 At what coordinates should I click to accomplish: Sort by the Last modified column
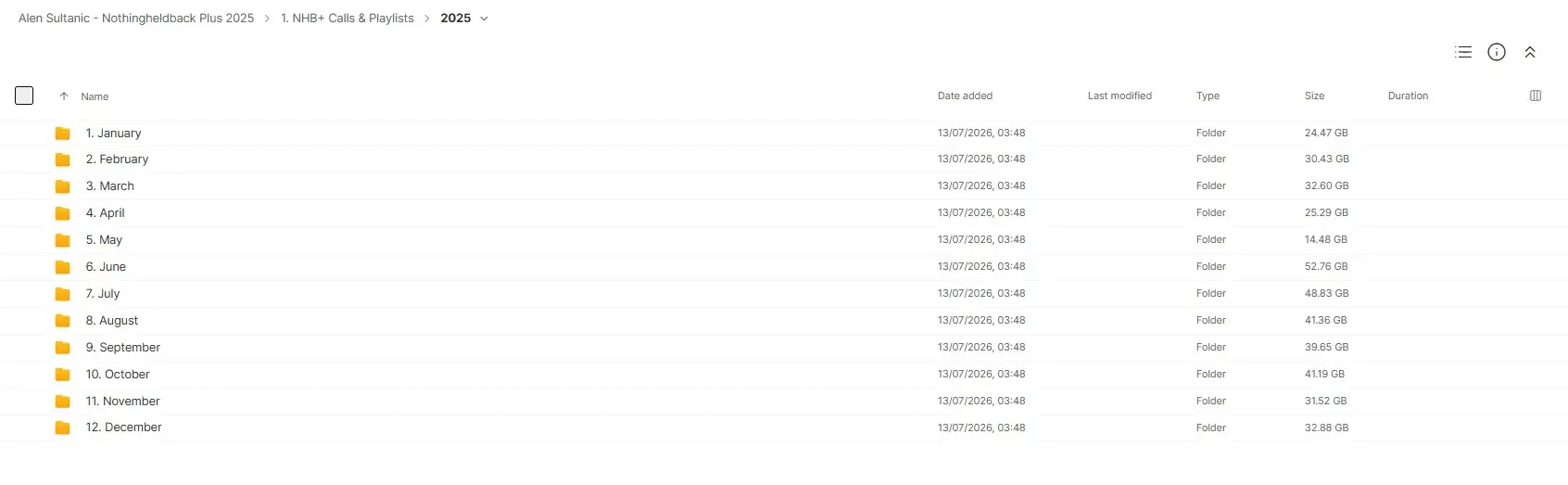coord(1119,96)
